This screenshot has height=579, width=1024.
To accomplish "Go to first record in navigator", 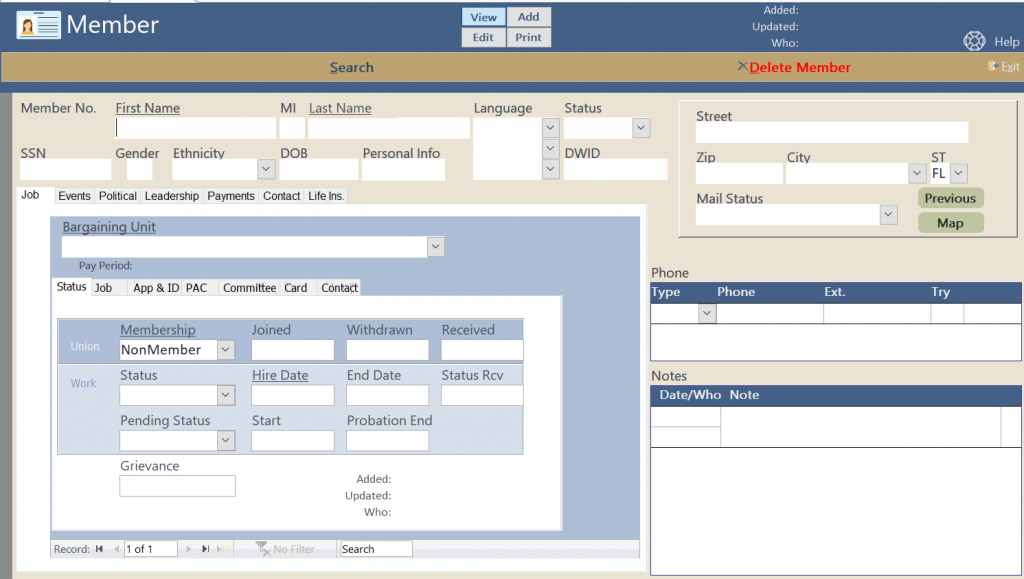I will click(x=99, y=549).
